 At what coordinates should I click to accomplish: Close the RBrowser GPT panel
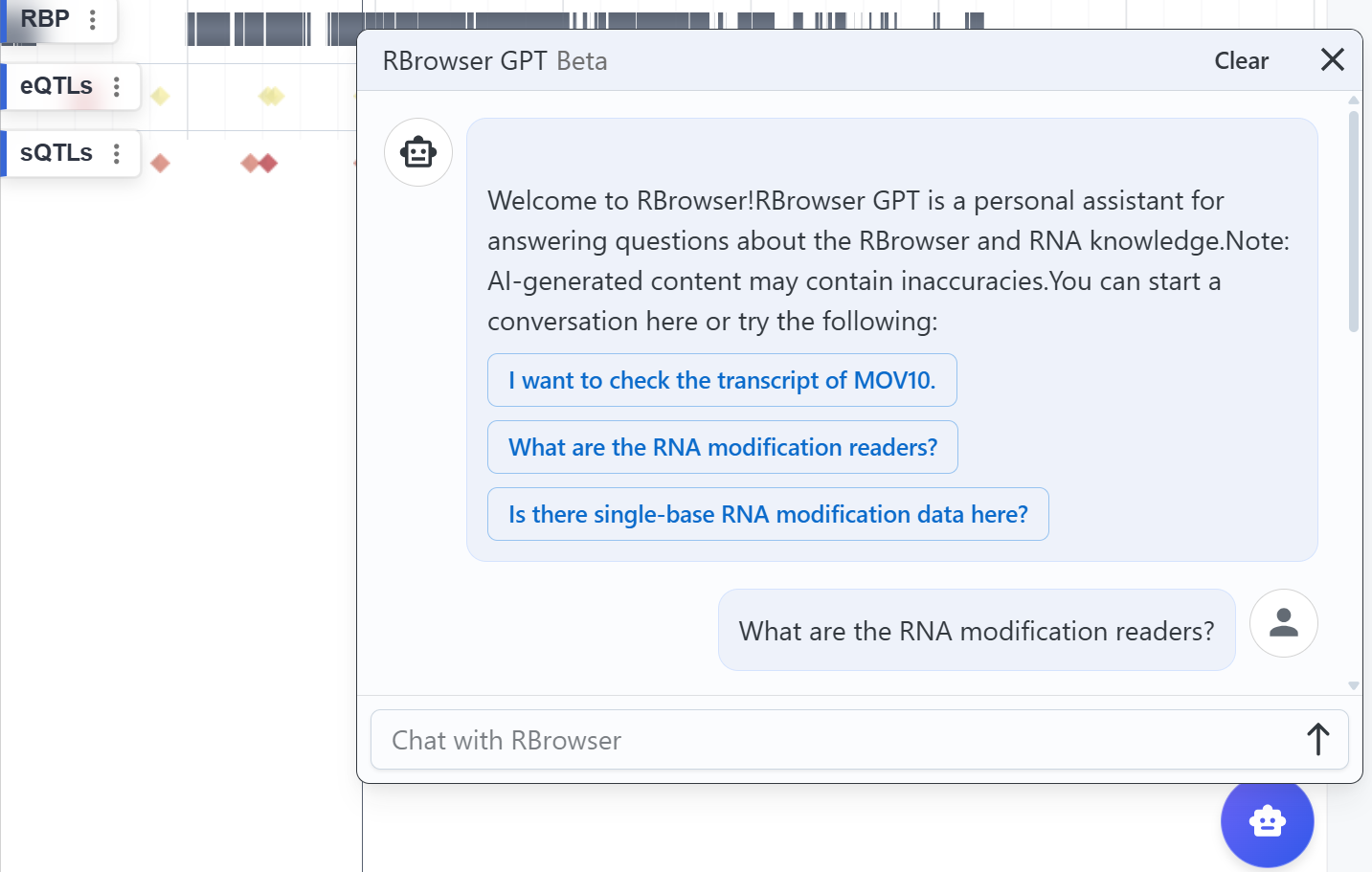[1332, 60]
